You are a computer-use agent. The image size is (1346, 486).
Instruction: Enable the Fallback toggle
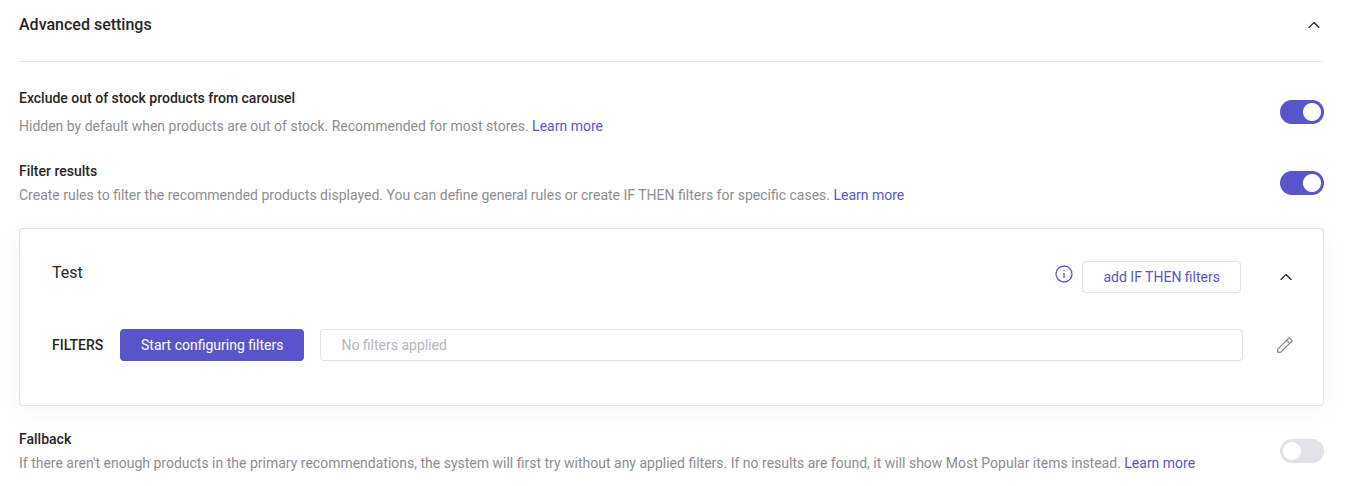pyautogui.click(x=1301, y=451)
